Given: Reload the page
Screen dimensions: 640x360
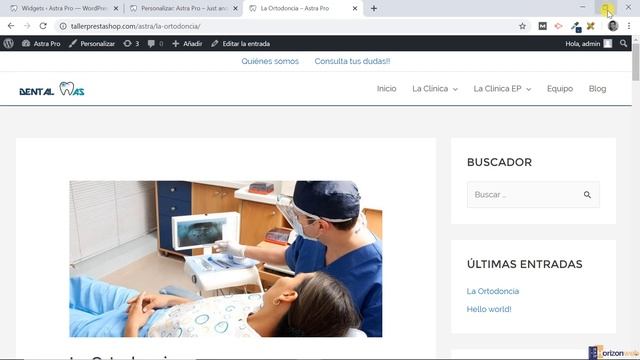Looking at the screenshot, I should [x=43, y=26].
